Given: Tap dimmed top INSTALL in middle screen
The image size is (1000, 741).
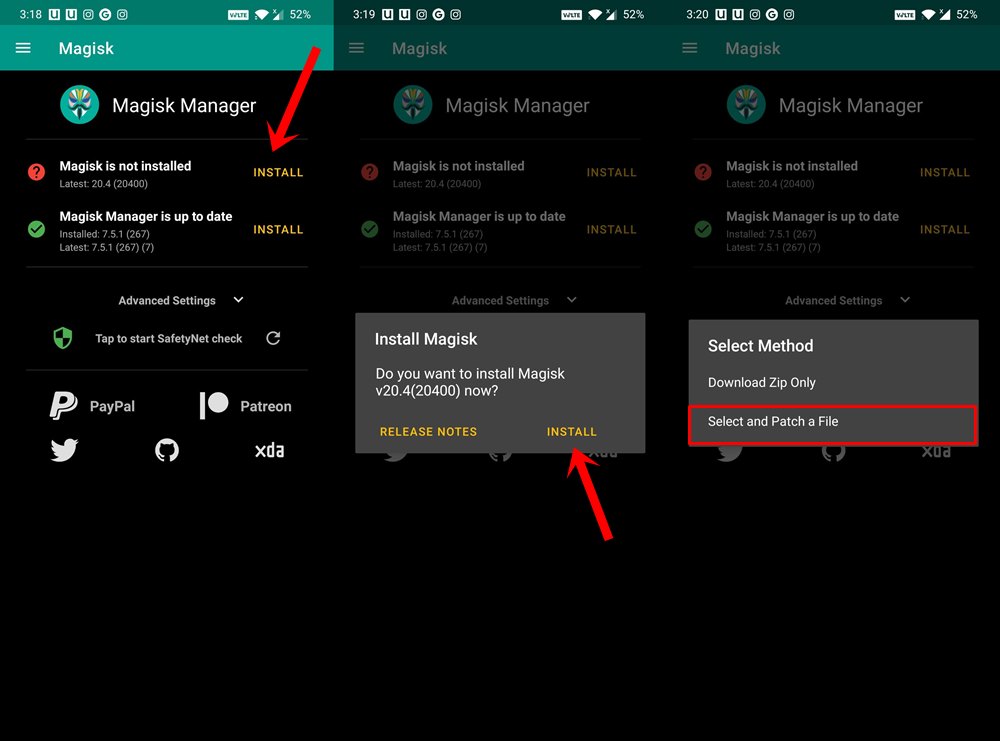Looking at the screenshot, I should click(x=612, y=172).
